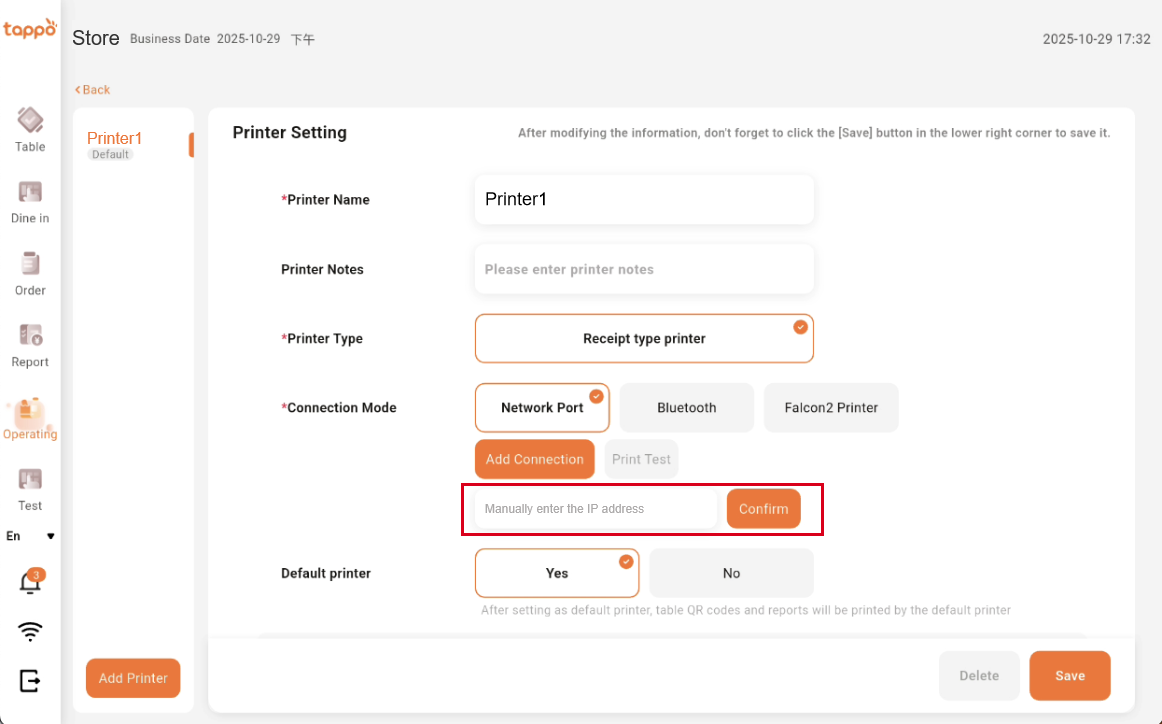Click the logout exit icon
Image resolution: width=1162 pixels, height=724 pixels.
(x=31, y=681)
